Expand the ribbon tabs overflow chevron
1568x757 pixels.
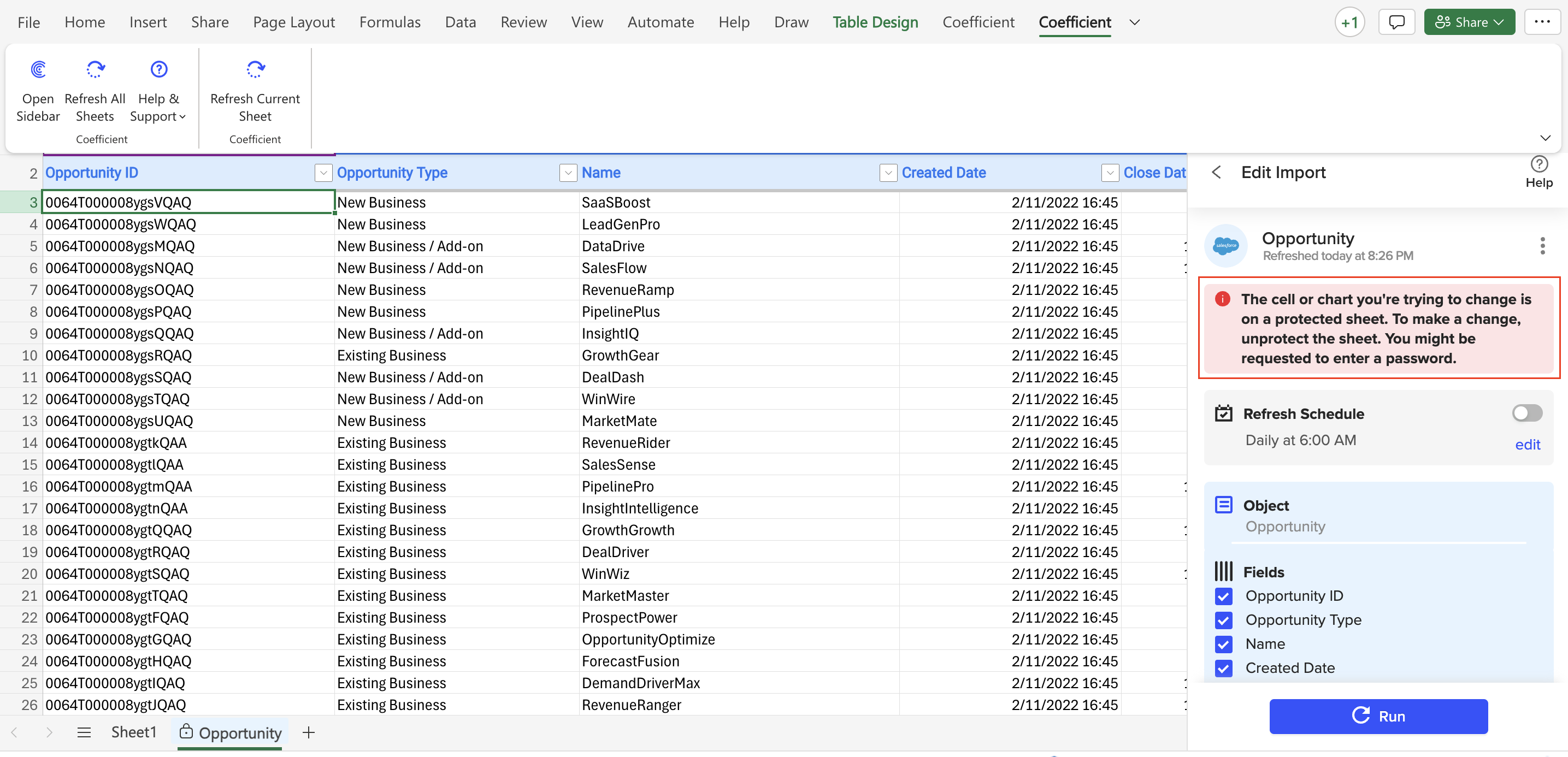(x=1135, y=22)
